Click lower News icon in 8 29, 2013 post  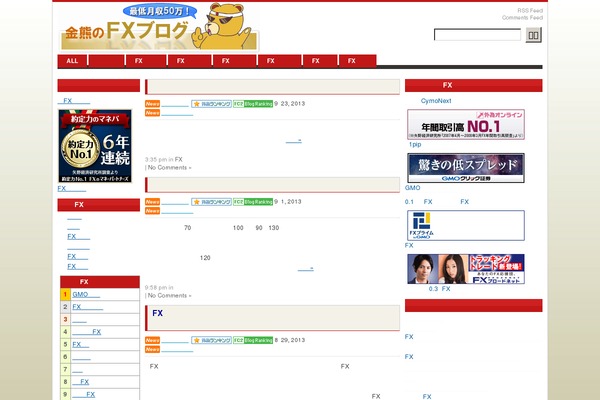[152, 349]
